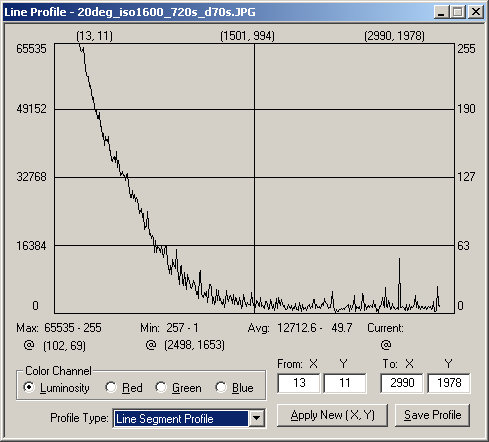Click the Line Profile title bar

217,12
